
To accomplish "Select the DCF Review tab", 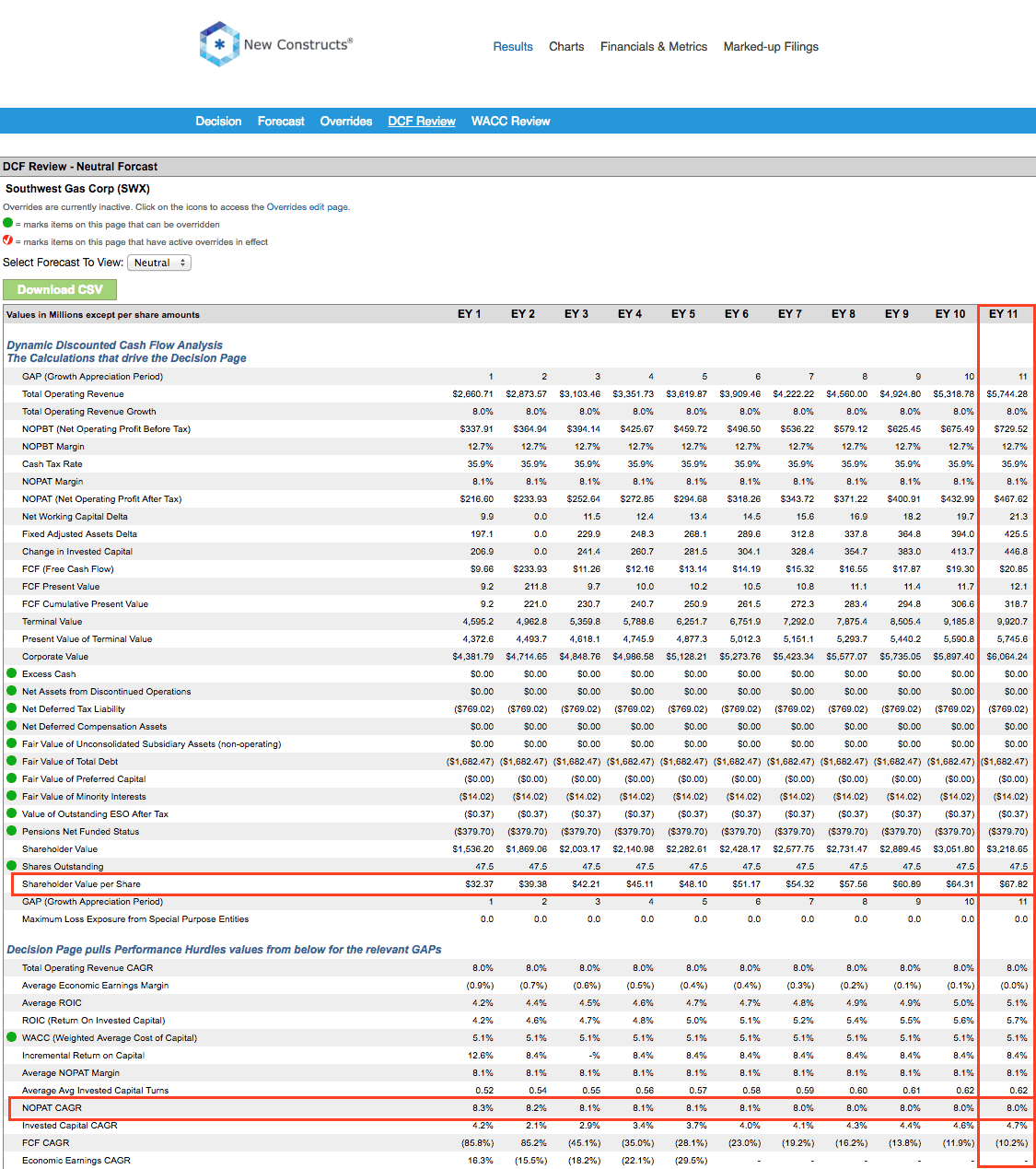I will point(422,121).
